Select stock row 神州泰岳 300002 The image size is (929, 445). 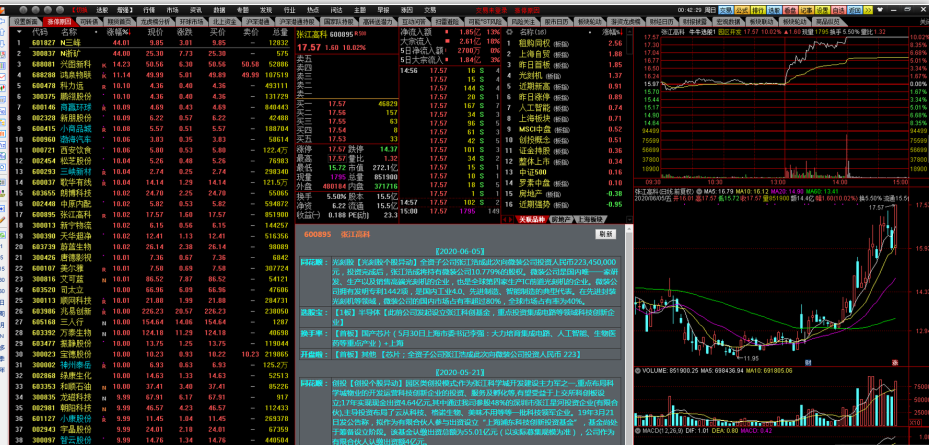pyautogui.click(x=152, y=365)
